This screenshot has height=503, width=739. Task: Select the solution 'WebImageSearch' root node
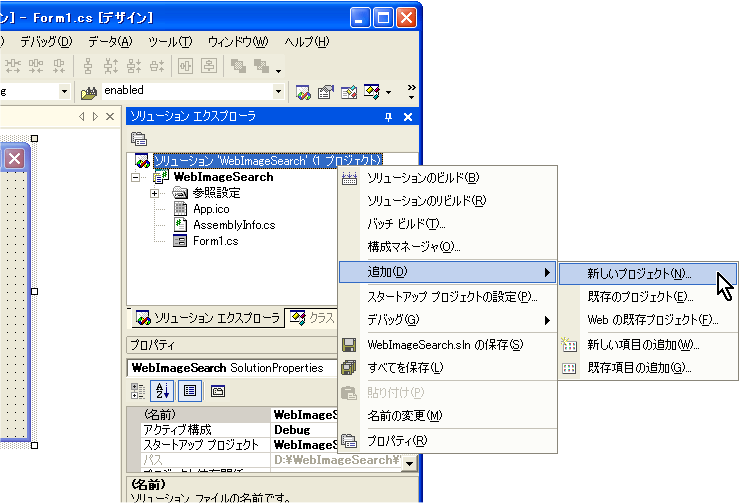pyautogui.click(x=267, y=161)
